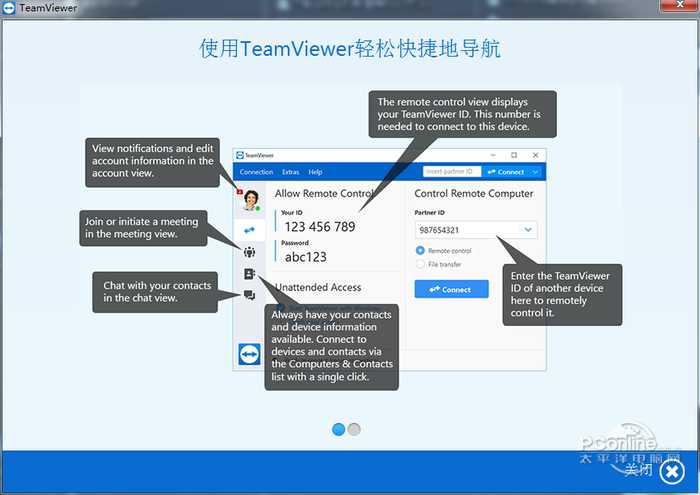Click the Insert partner ID toolbar field
Image resolution: width=700 pixels, height=495 pixels.
452,171
